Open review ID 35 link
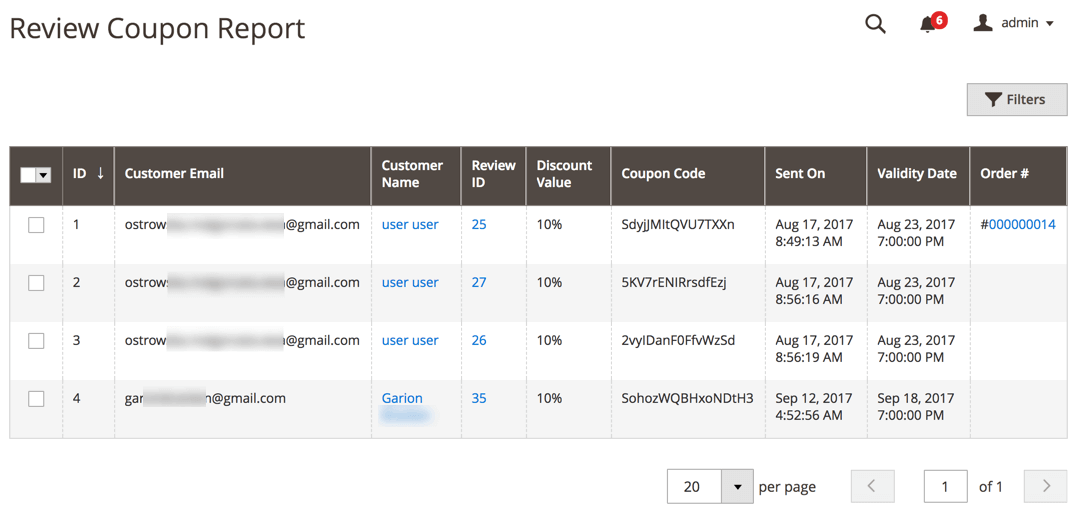 pyautogui.click(x=479, y=399)
